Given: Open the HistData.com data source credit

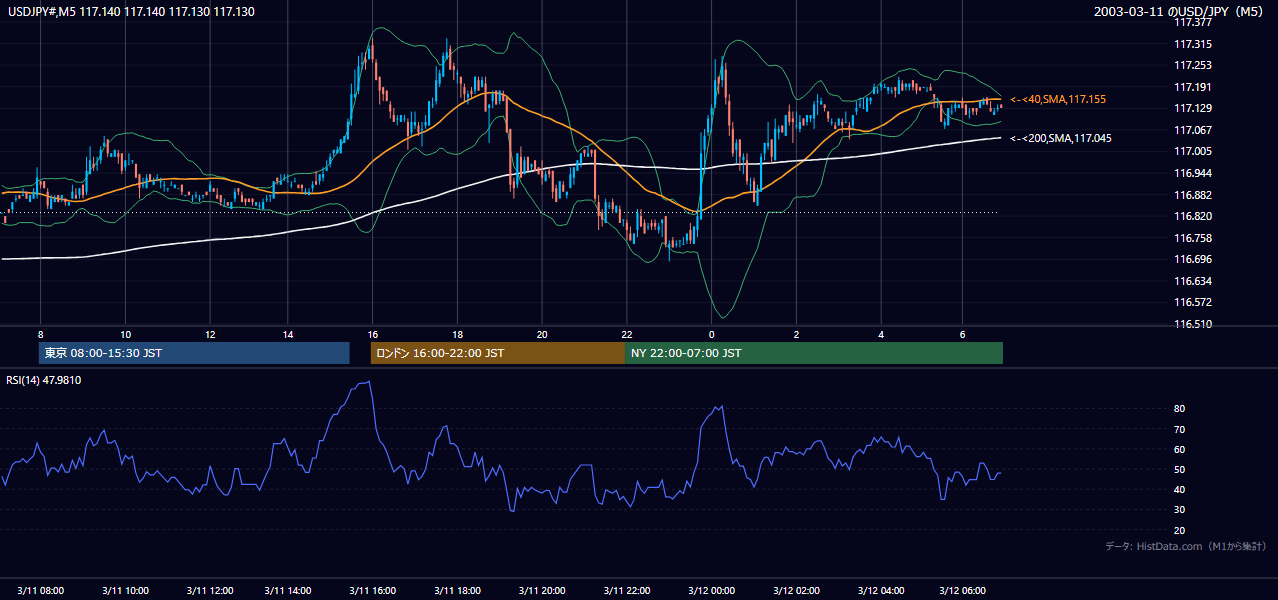Looking at the screenshot, I should 1185,546.
